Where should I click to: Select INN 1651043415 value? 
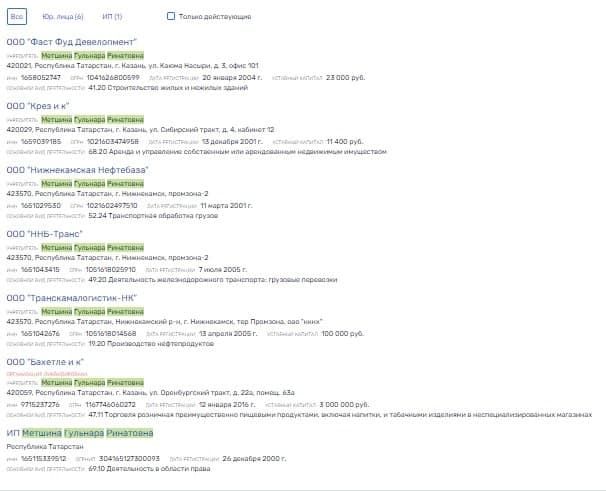tap(40, 269)
